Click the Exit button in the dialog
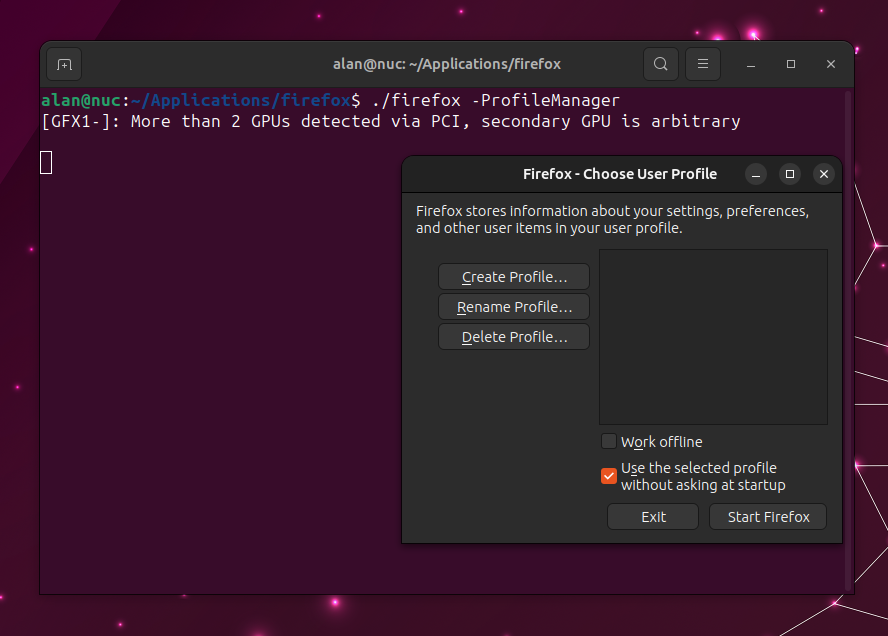The image size is (888, 636). tap(652, 516)
